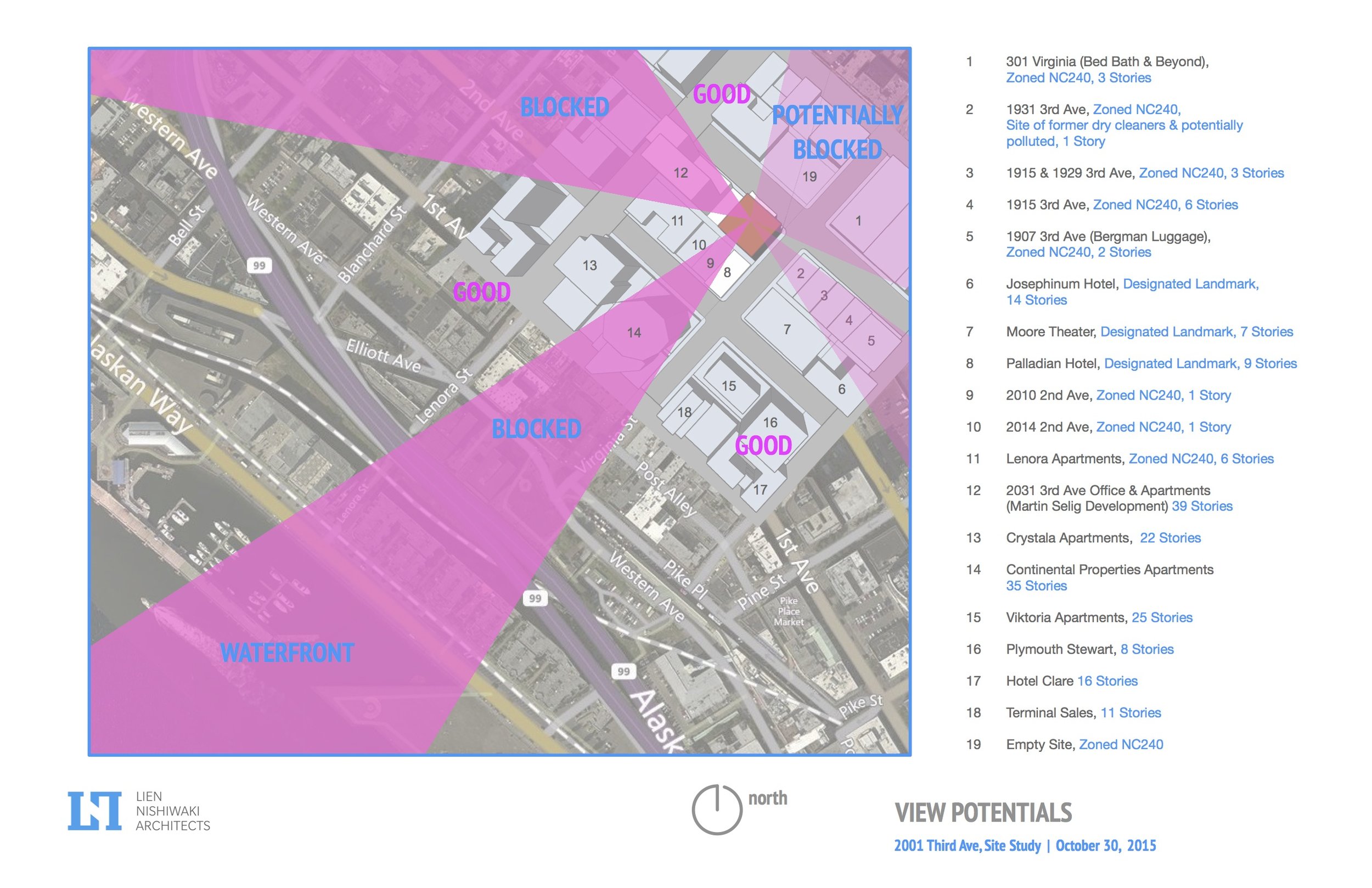Click legend entry '2014 2nd Ave'
The width and height of the screenshot is (1372, 888).
[x=1049, y=426]
